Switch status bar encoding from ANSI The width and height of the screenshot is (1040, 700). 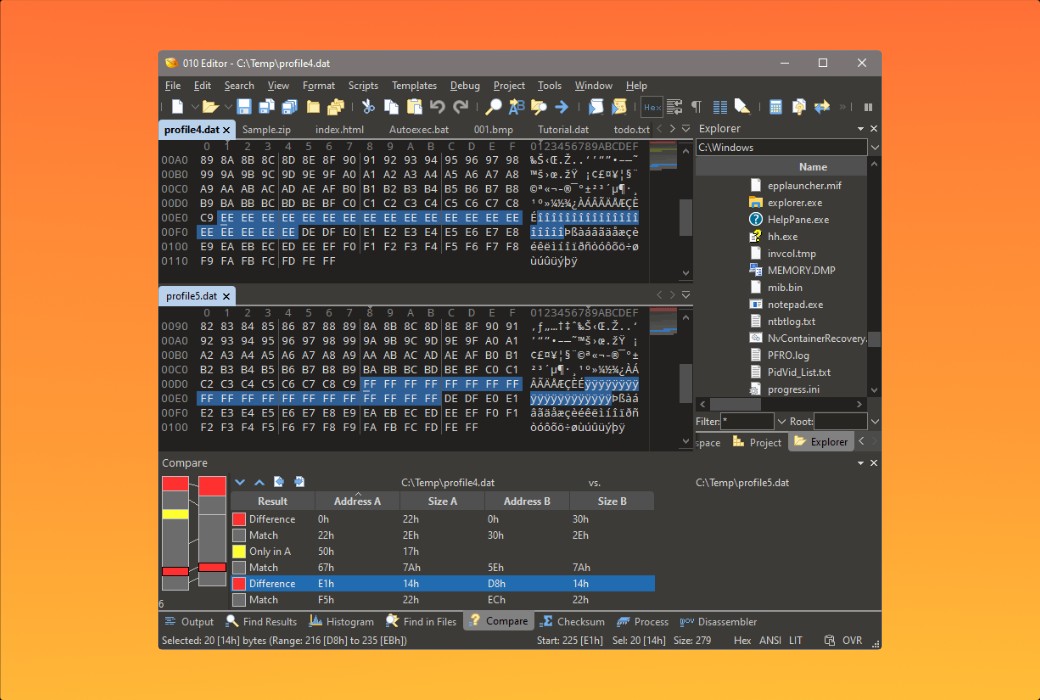coord(769,639)
